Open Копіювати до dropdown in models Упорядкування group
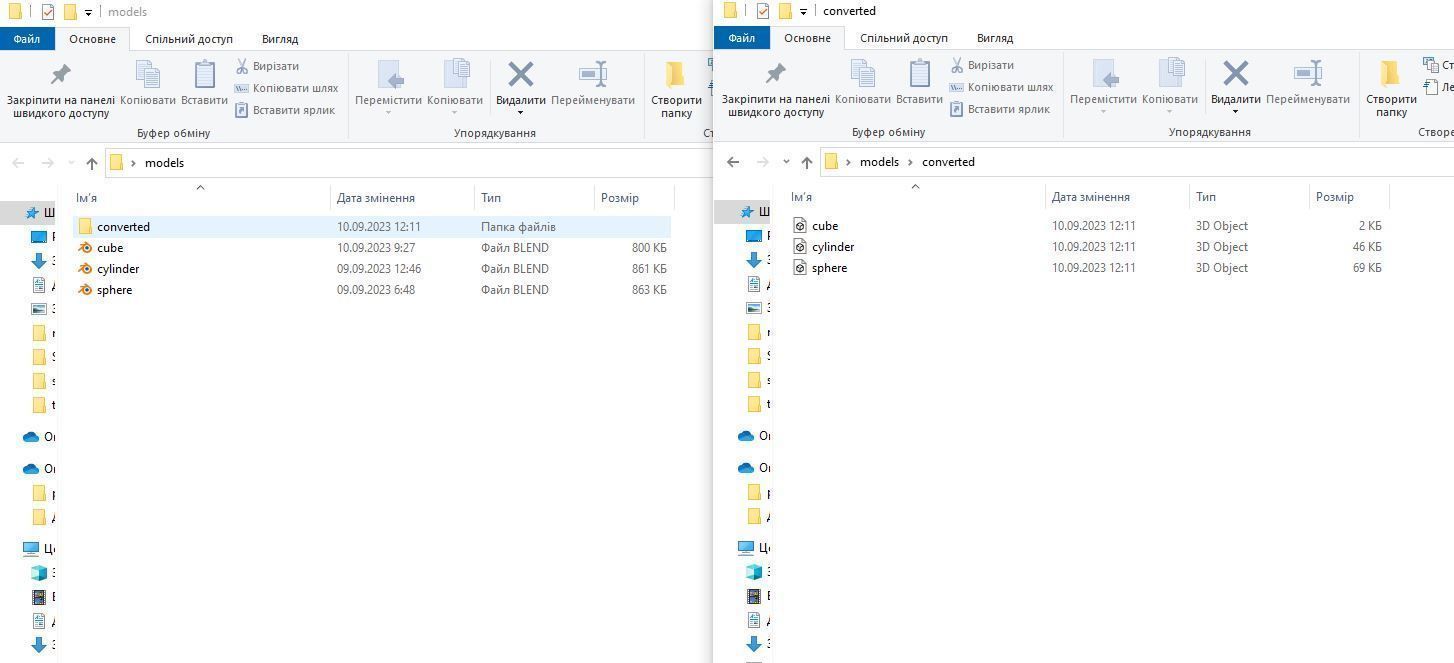Viewport: 1454px width, 663px height. [455, 112]
